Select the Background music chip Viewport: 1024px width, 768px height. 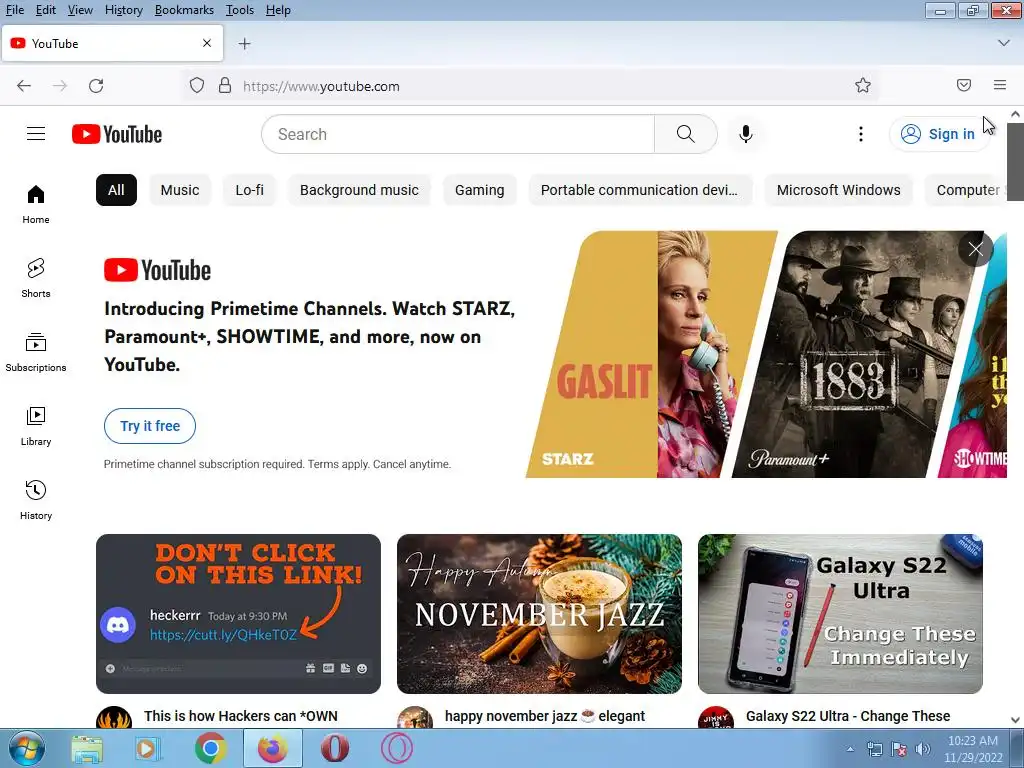pyautogui.click(x=359, y=190)
